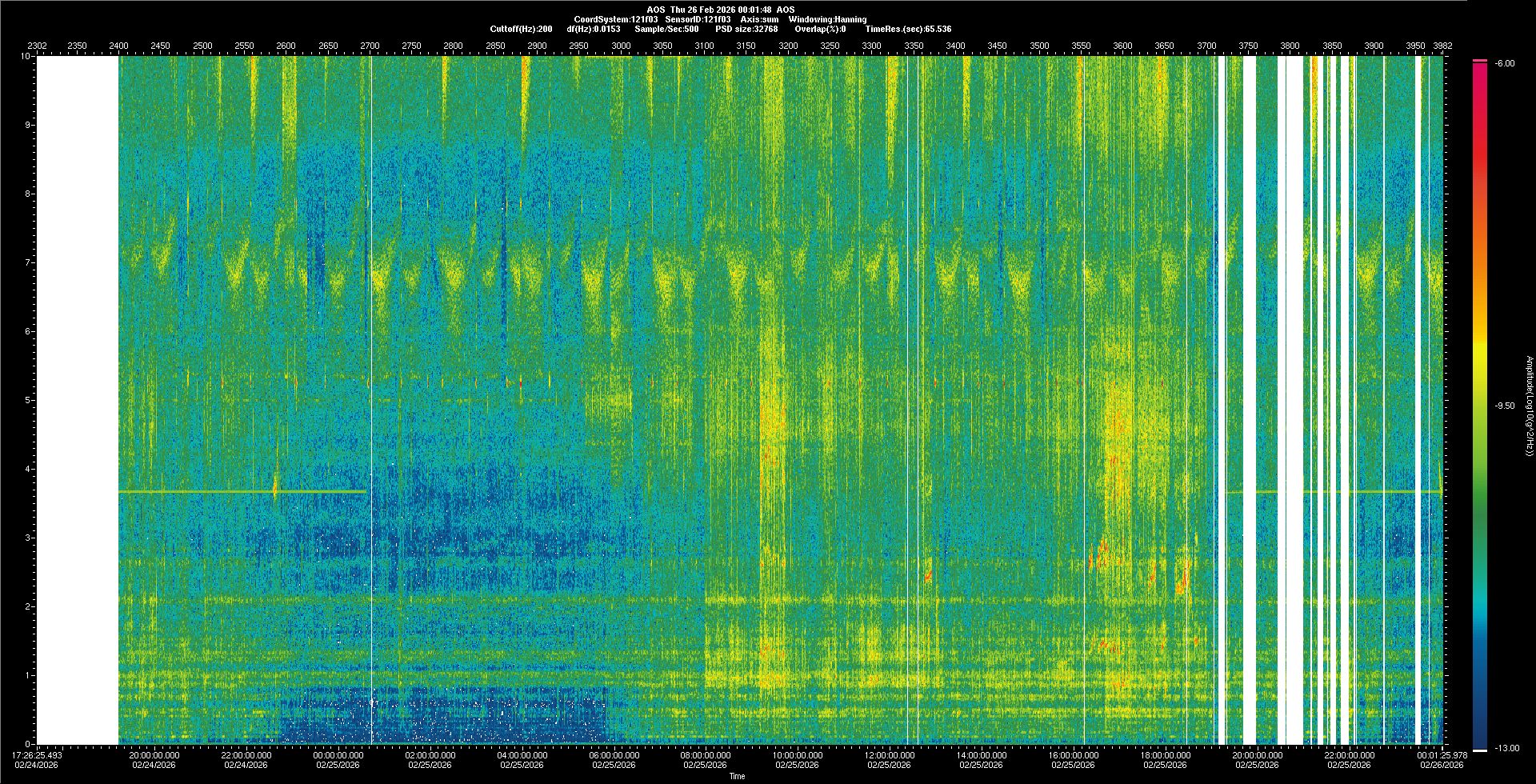1536x784 pixels.
Task: Click the Cutoff(Hz):200 parameter text
Action: click(x=521, y=29)
